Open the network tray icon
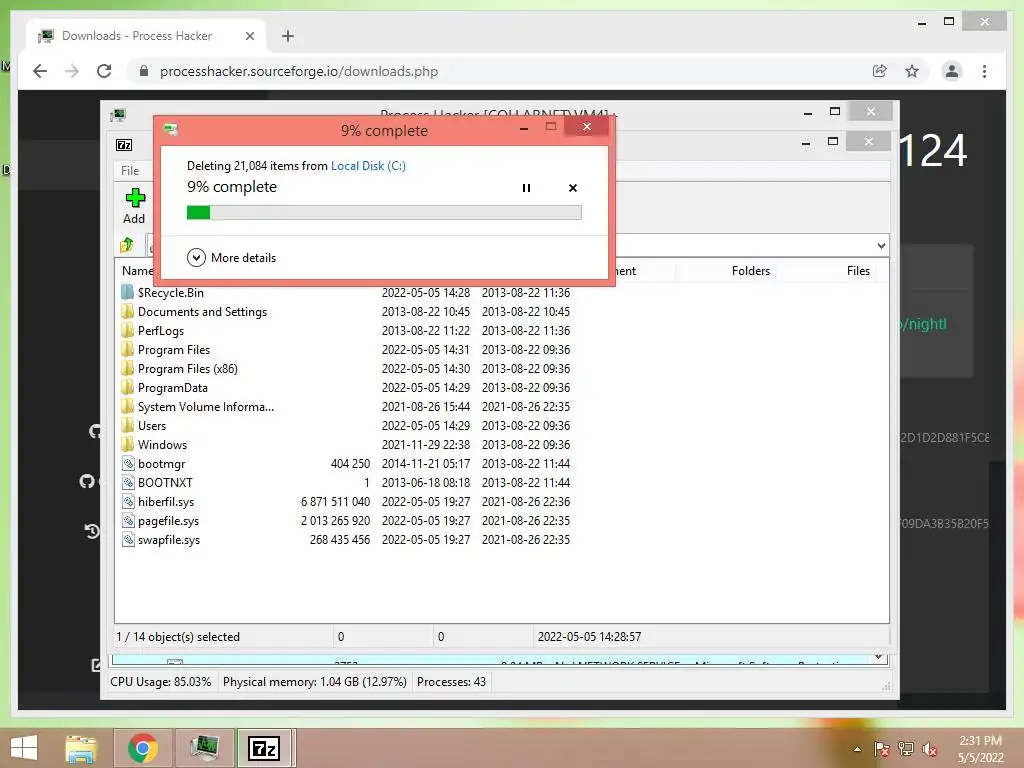The height and width of the screenshot is (768, 1024). tap(905, 749)
